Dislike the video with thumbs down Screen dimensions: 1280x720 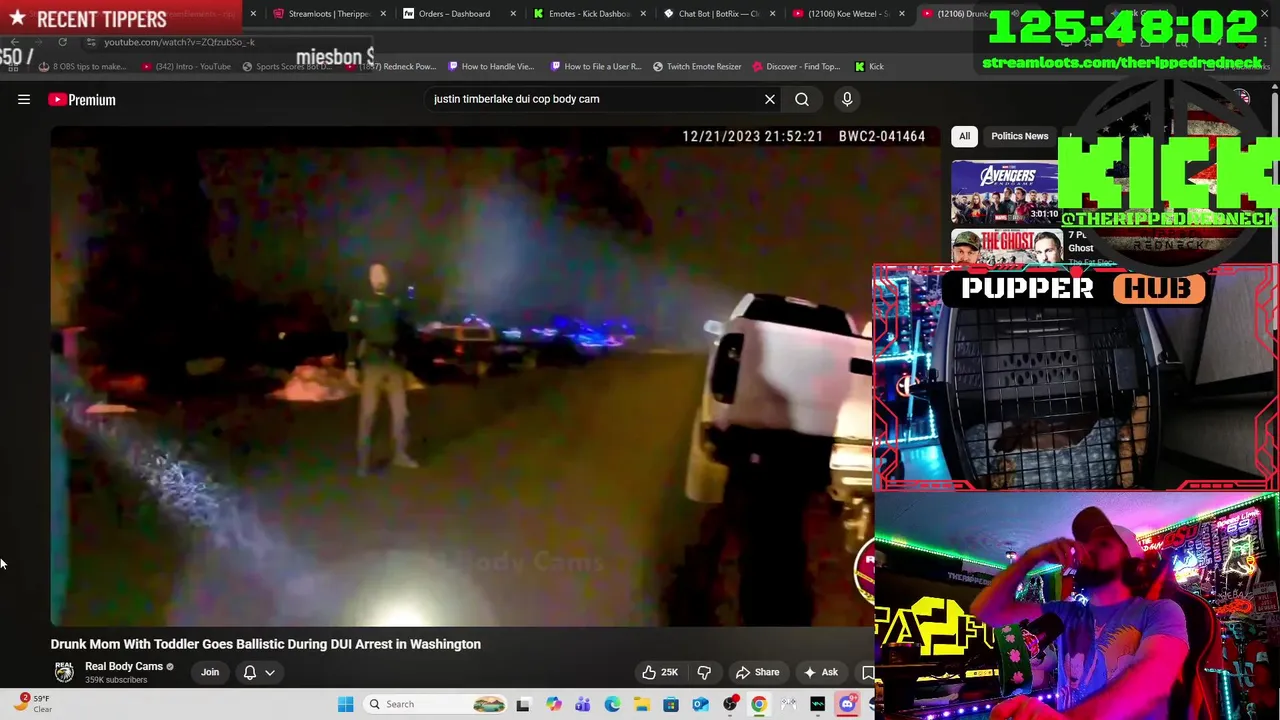coord(704,672)
